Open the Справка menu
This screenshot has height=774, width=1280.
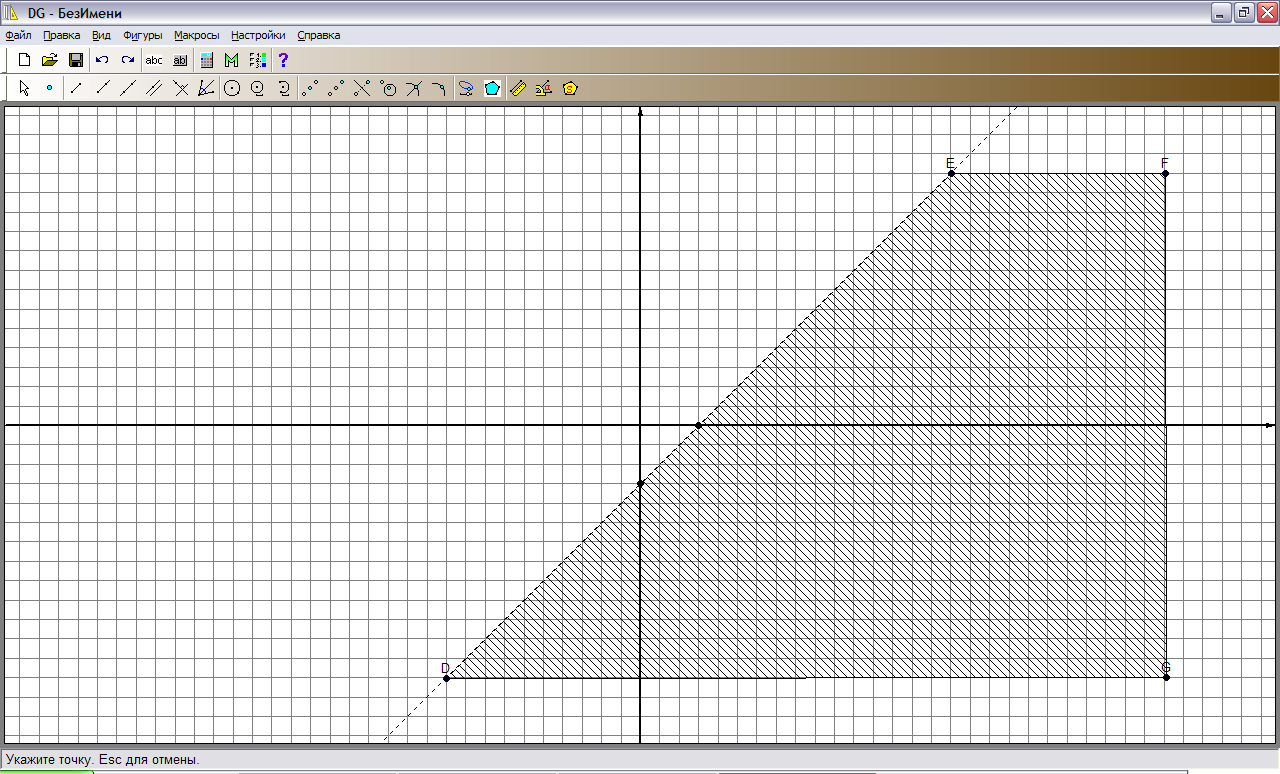319,35
